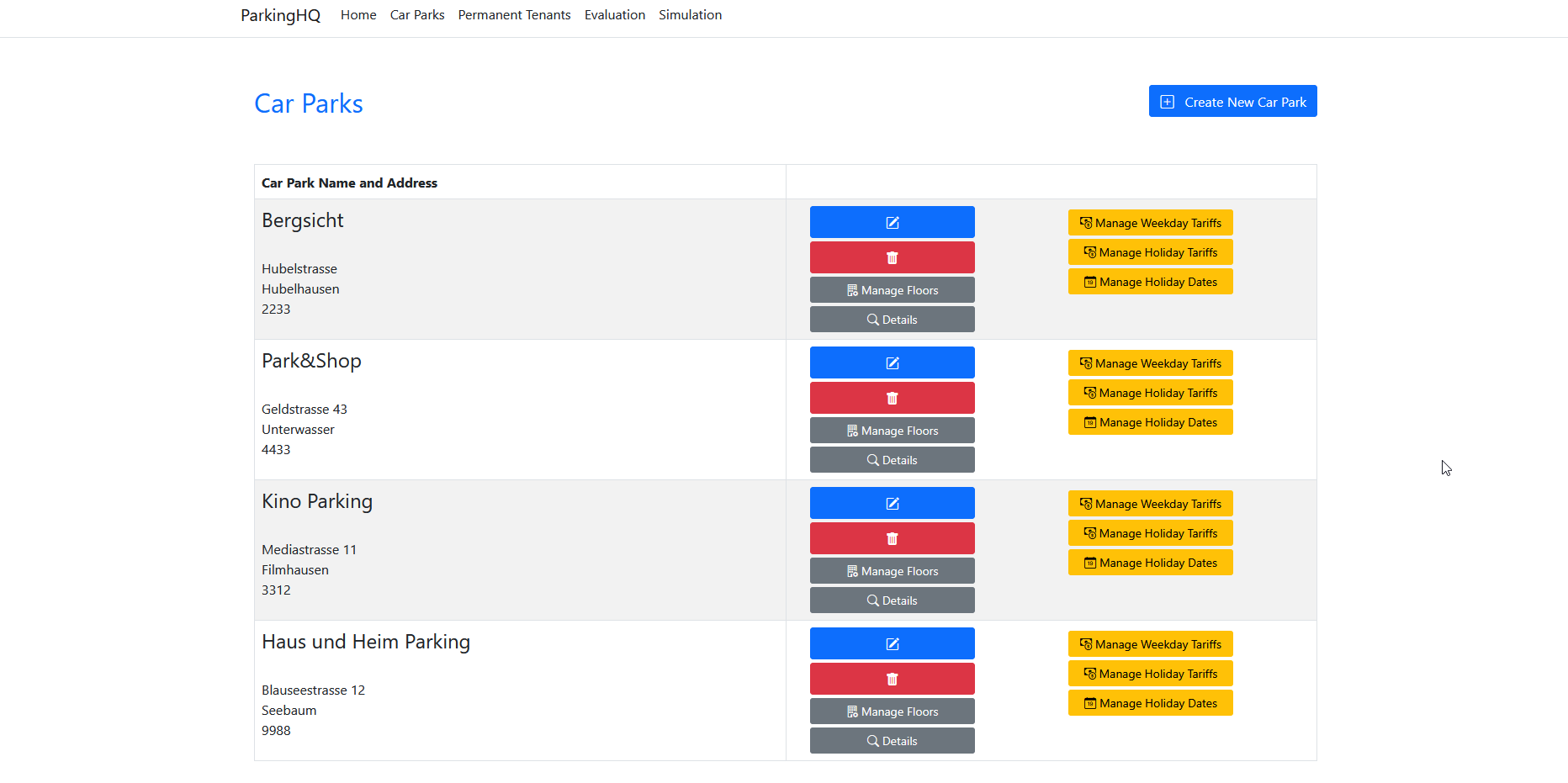Click the Seebaum city line
The image size is (1568, 783).
tap(289, 711)
